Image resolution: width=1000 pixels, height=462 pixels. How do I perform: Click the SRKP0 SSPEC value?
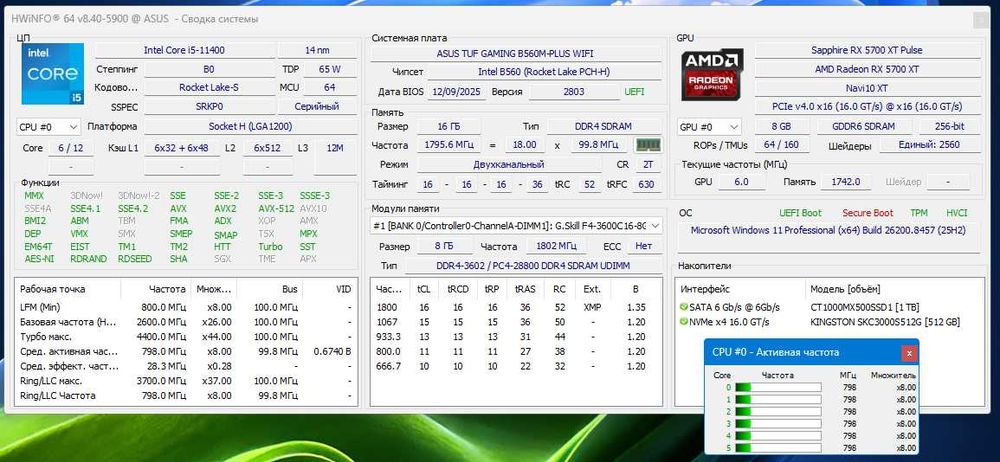[209, 107]
